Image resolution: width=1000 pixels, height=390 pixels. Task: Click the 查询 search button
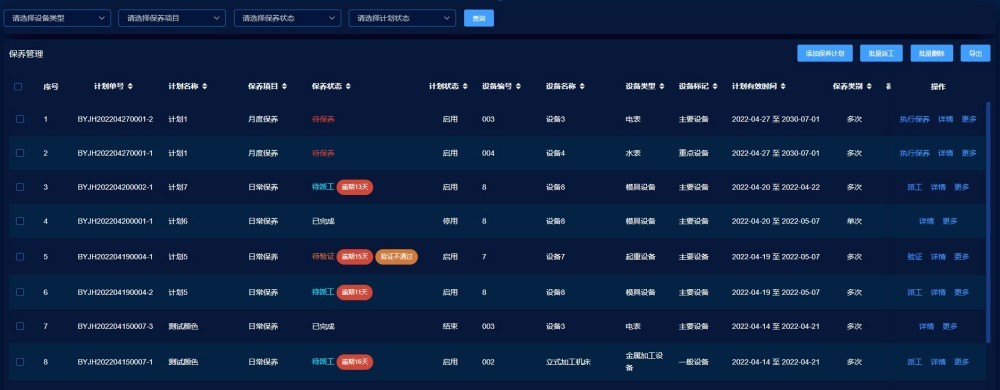(x=479, y=18)
